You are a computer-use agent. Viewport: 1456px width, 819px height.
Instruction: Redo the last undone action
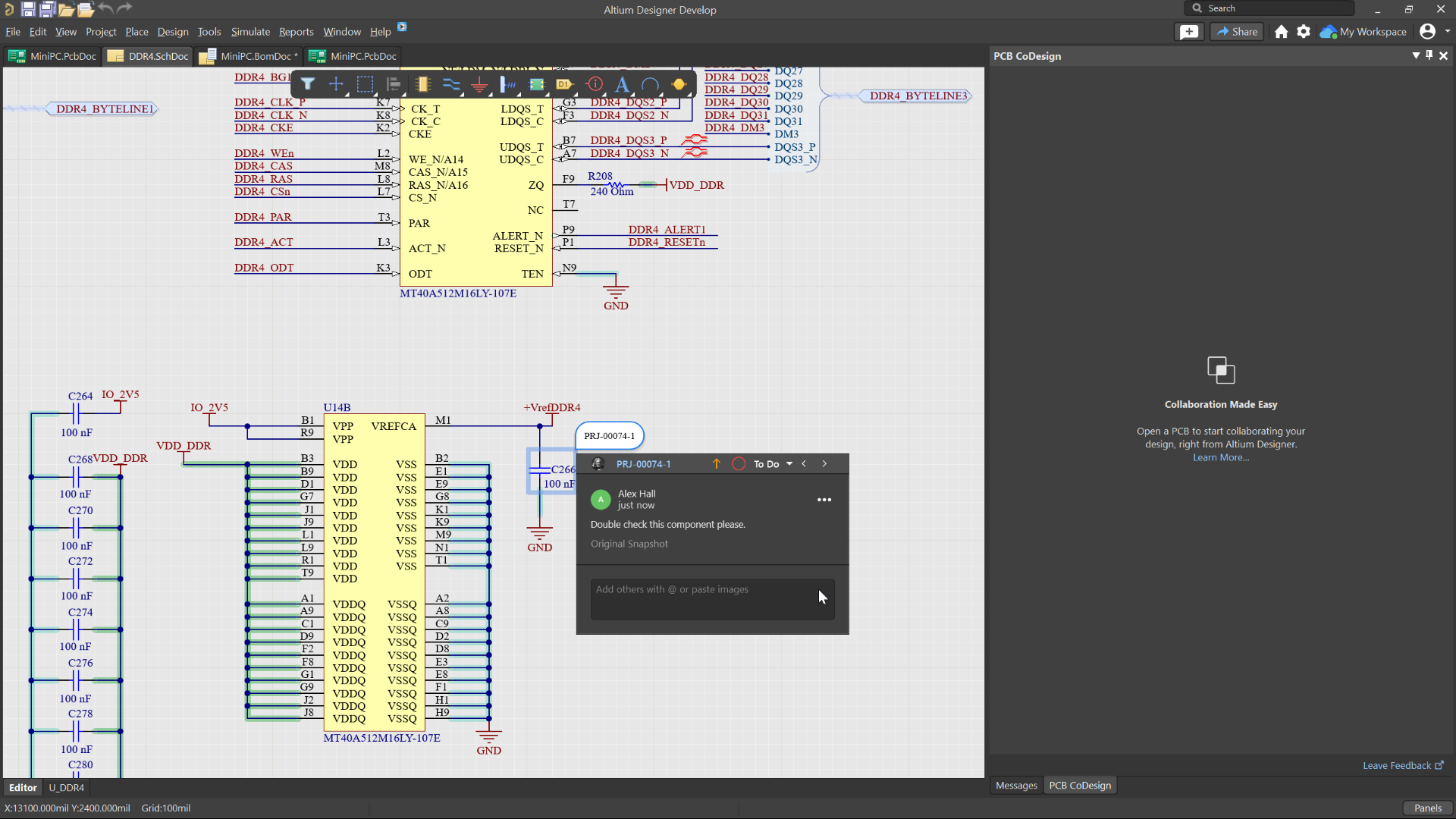124,9
